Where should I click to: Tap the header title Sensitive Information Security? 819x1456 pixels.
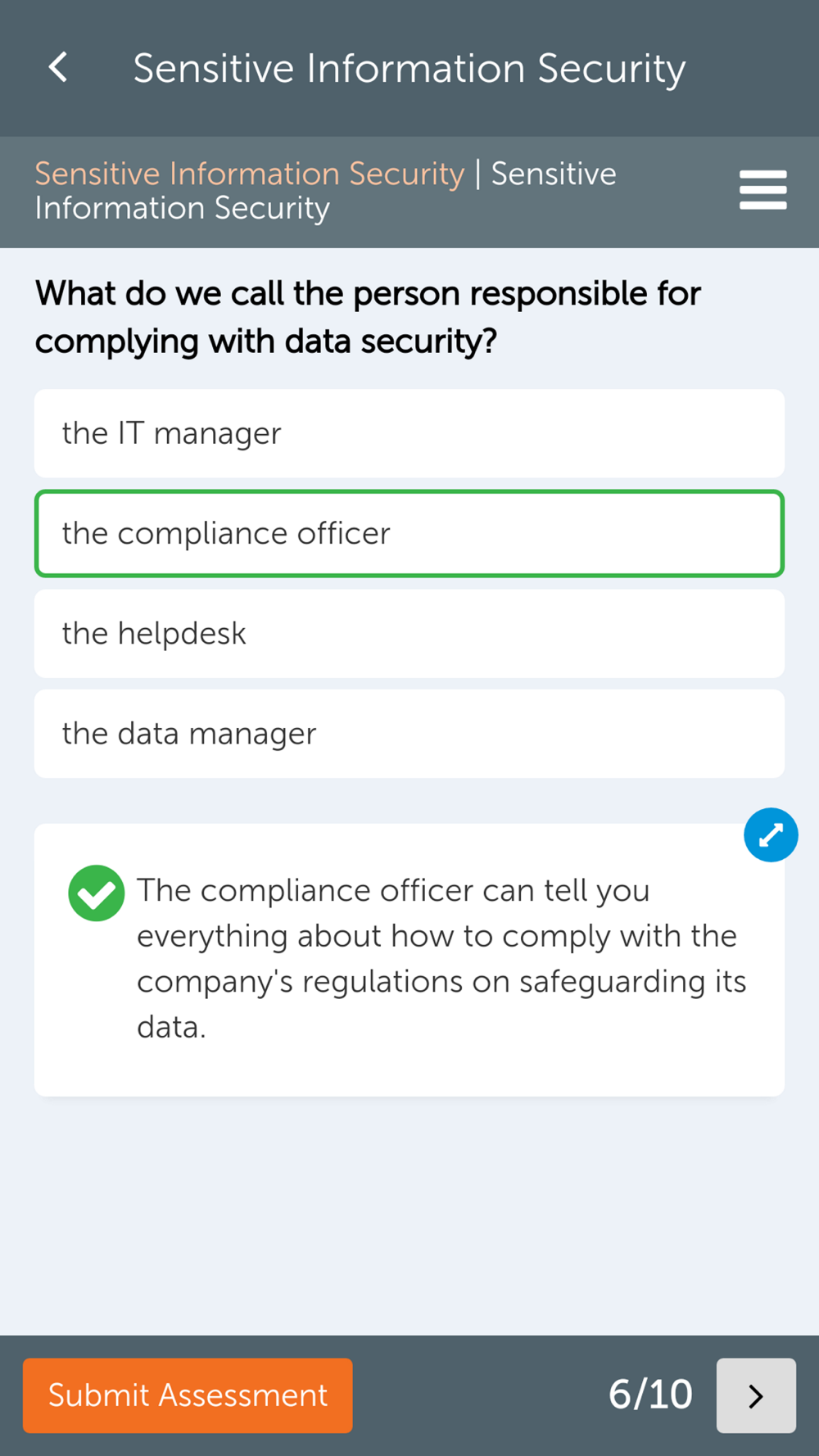tap(409, 68)
